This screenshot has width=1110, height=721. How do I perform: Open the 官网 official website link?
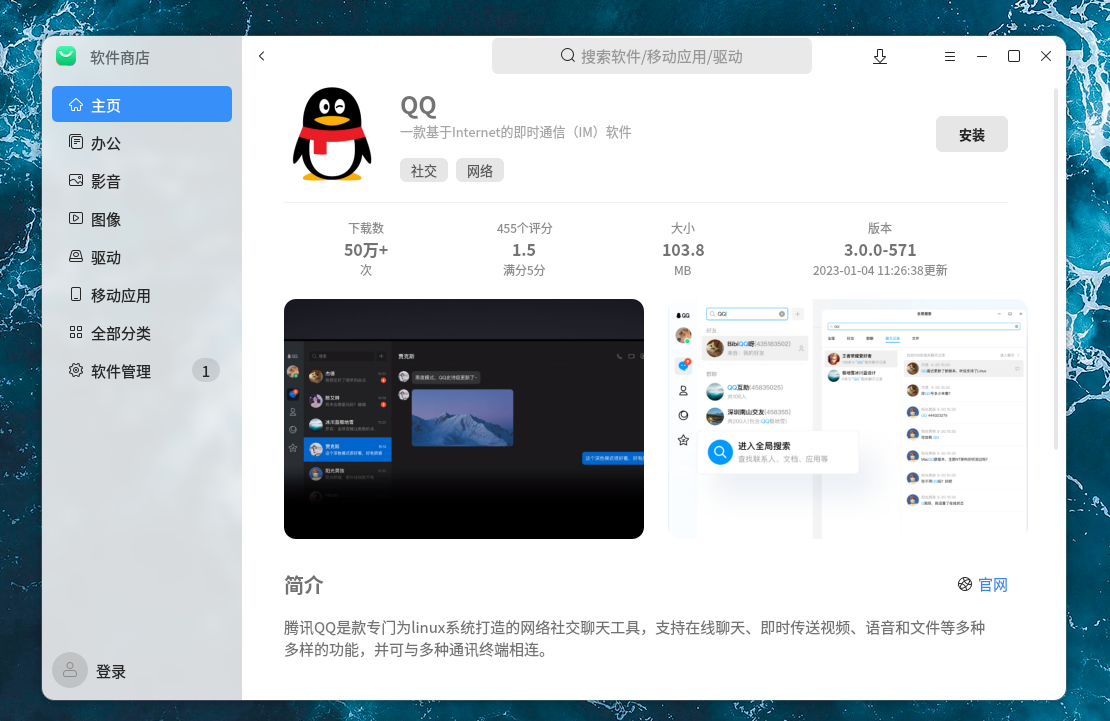click(x=992, y=584)
